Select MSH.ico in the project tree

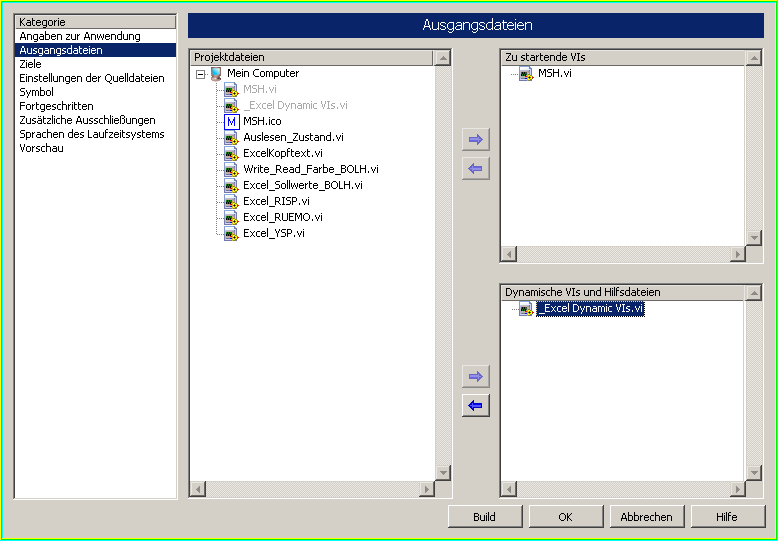point(262,122)
